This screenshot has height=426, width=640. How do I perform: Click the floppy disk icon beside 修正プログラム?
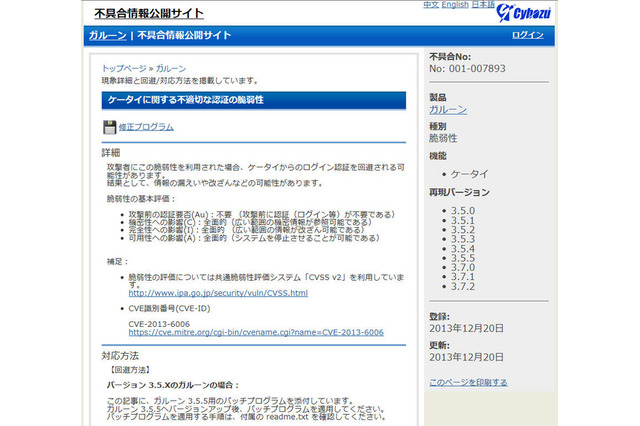[109, 127]
